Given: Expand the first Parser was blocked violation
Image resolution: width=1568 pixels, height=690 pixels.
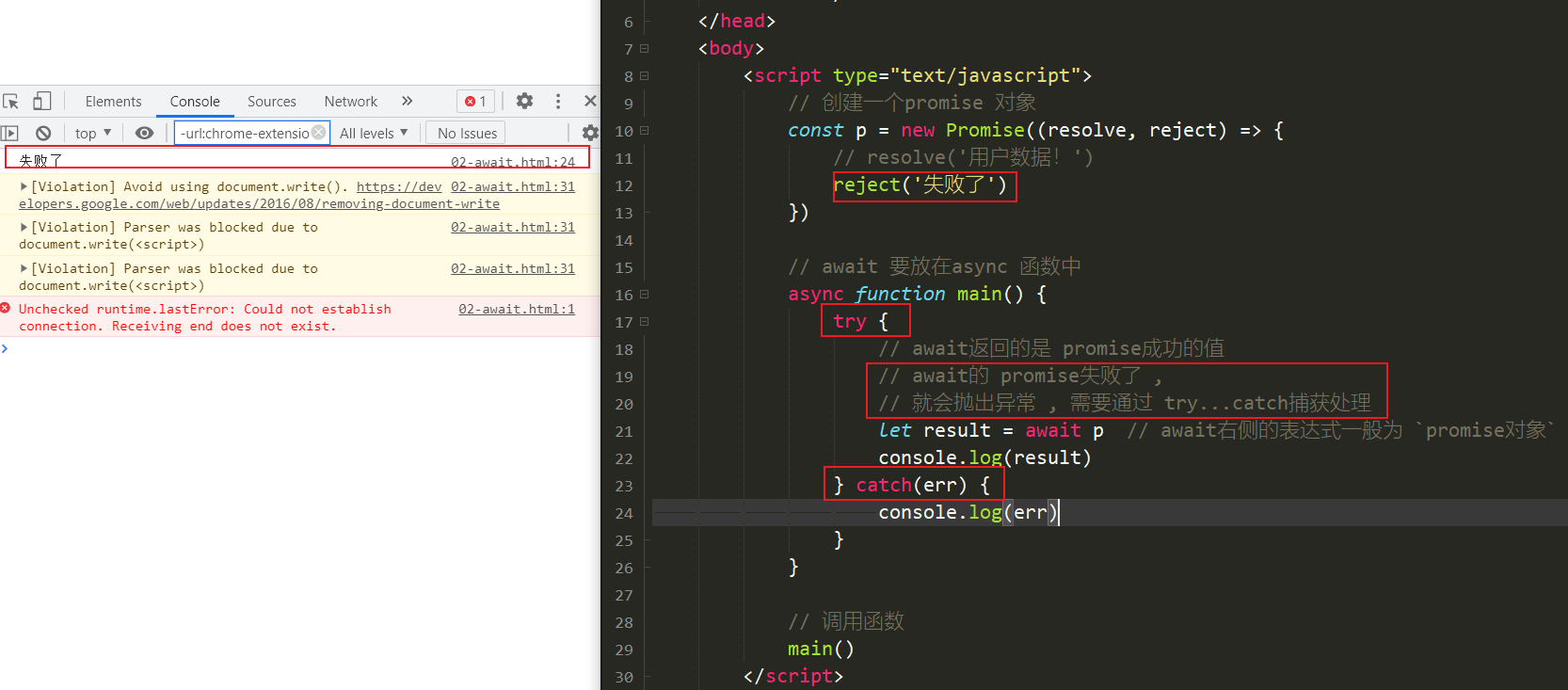Looking at the screenshot, I should tap(24, 227).
